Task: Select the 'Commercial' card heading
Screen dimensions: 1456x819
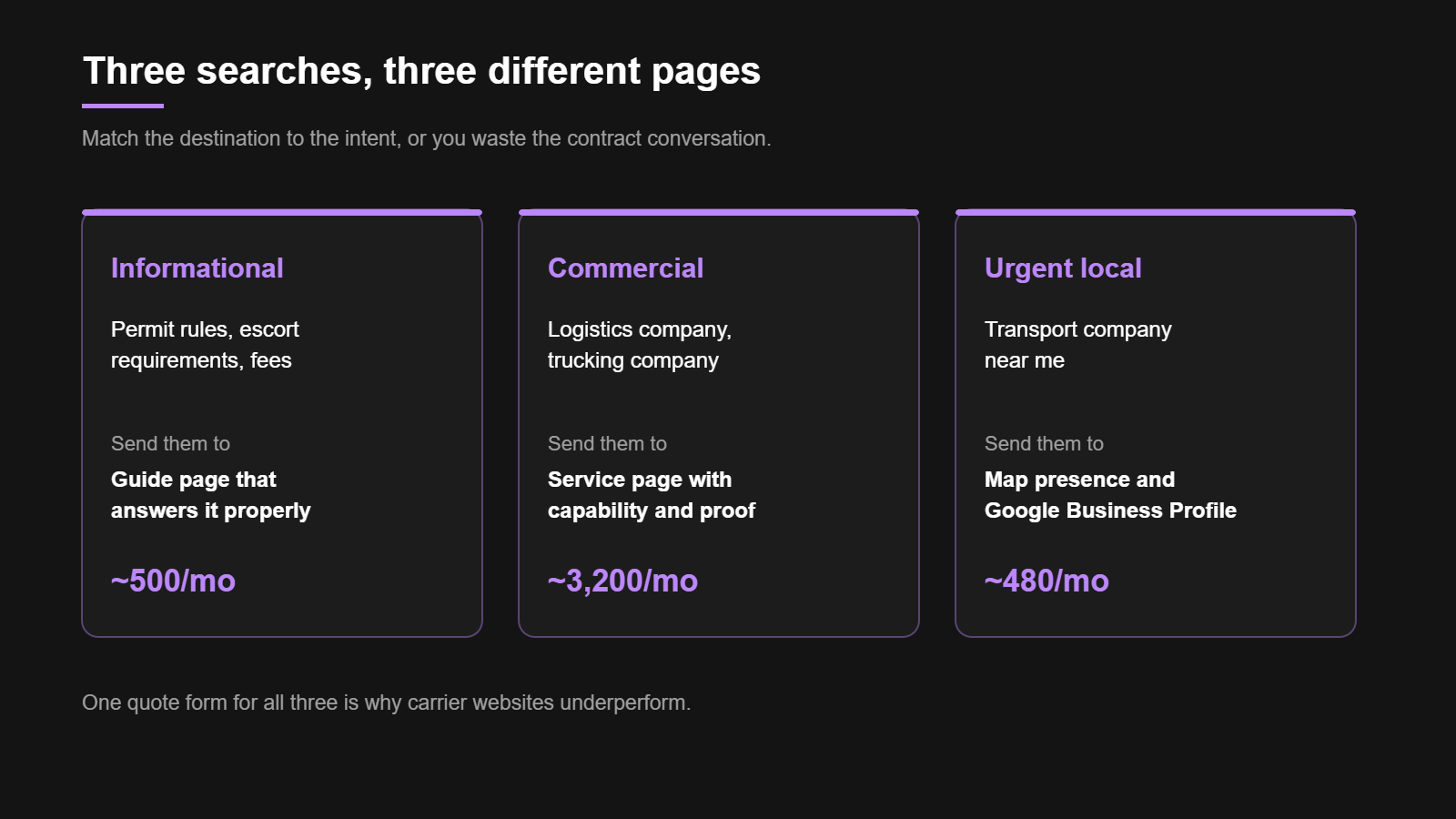Action: tap(625, 268)
